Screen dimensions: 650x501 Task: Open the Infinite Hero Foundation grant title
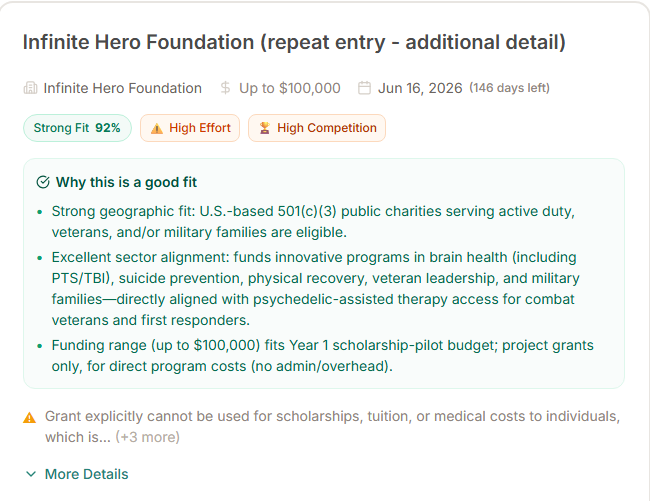(x=294, y=43)
